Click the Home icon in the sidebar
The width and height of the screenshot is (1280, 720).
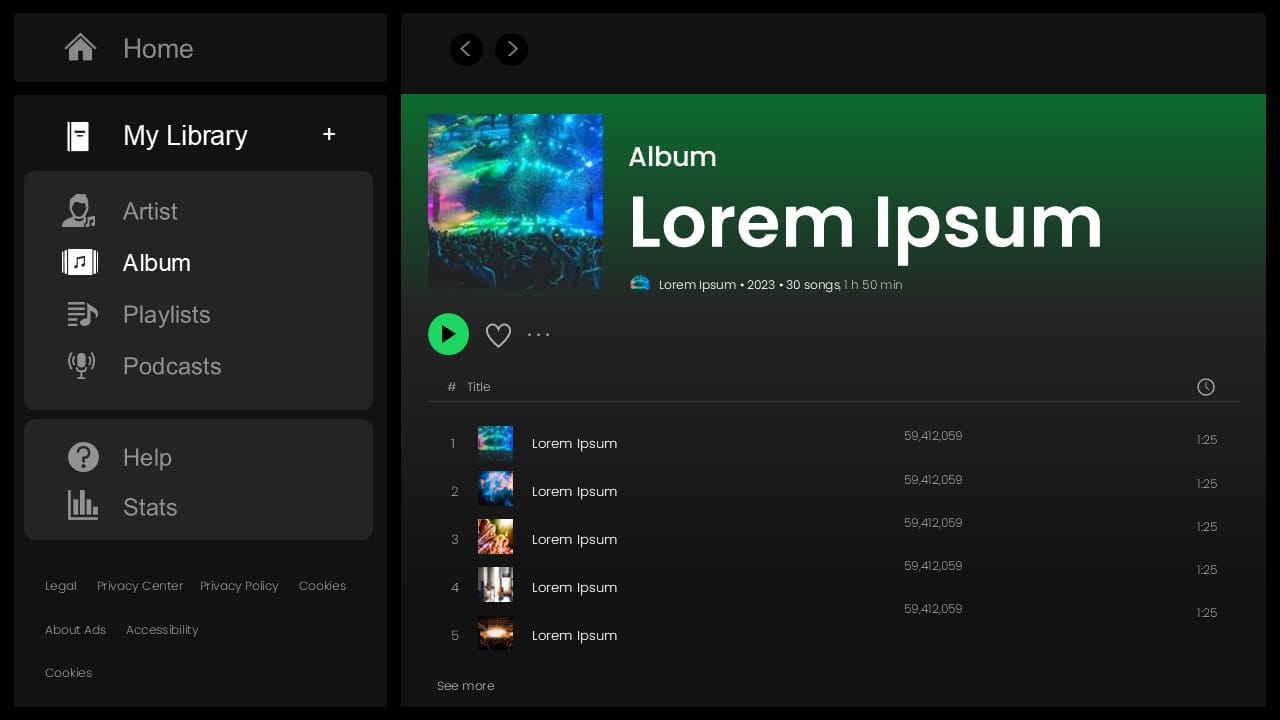tap(80, 47)
